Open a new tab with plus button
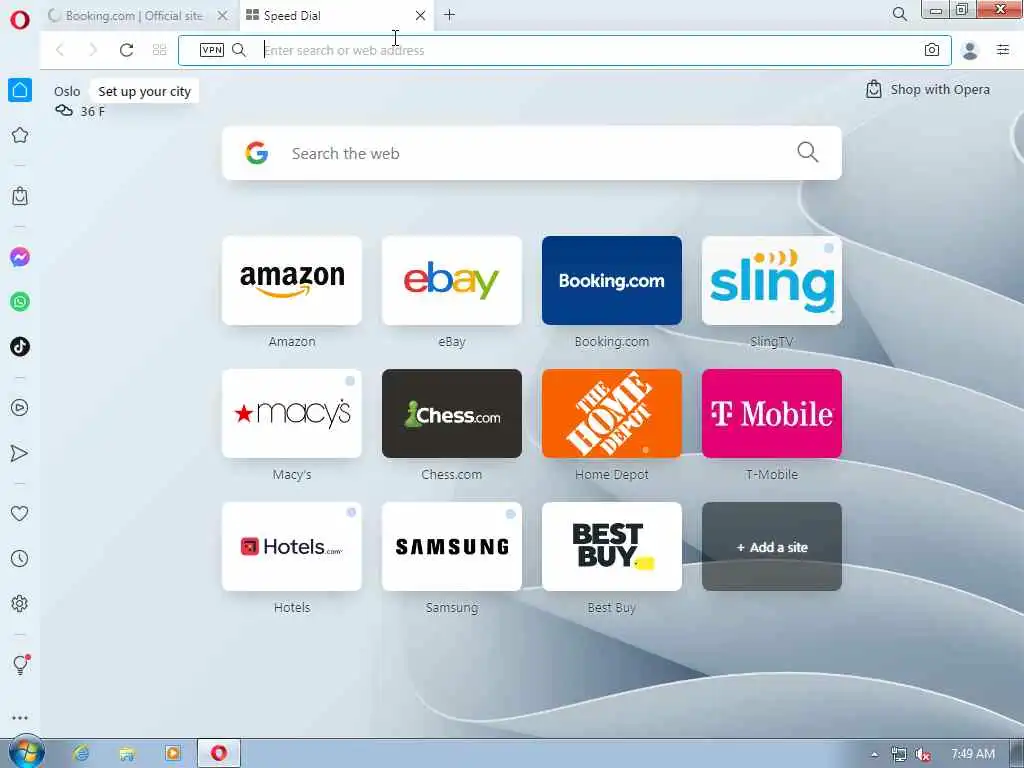 [449, 14]
